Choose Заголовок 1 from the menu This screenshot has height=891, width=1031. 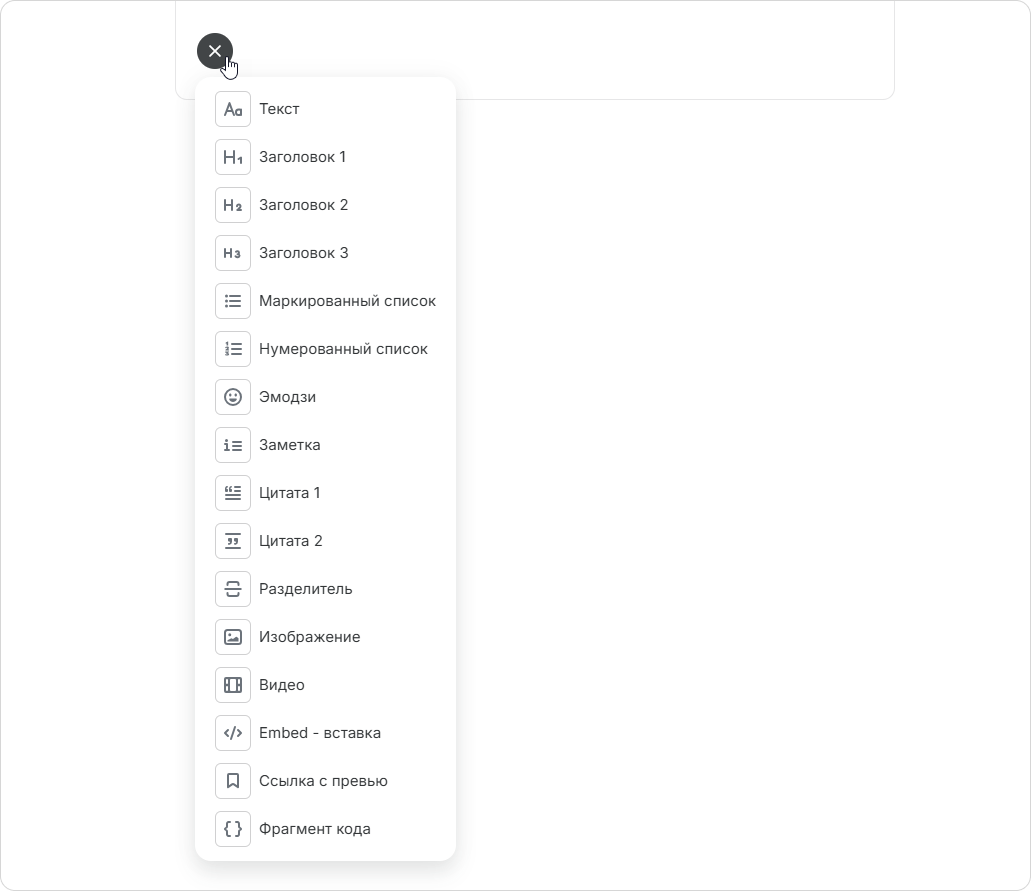(325, 157)
